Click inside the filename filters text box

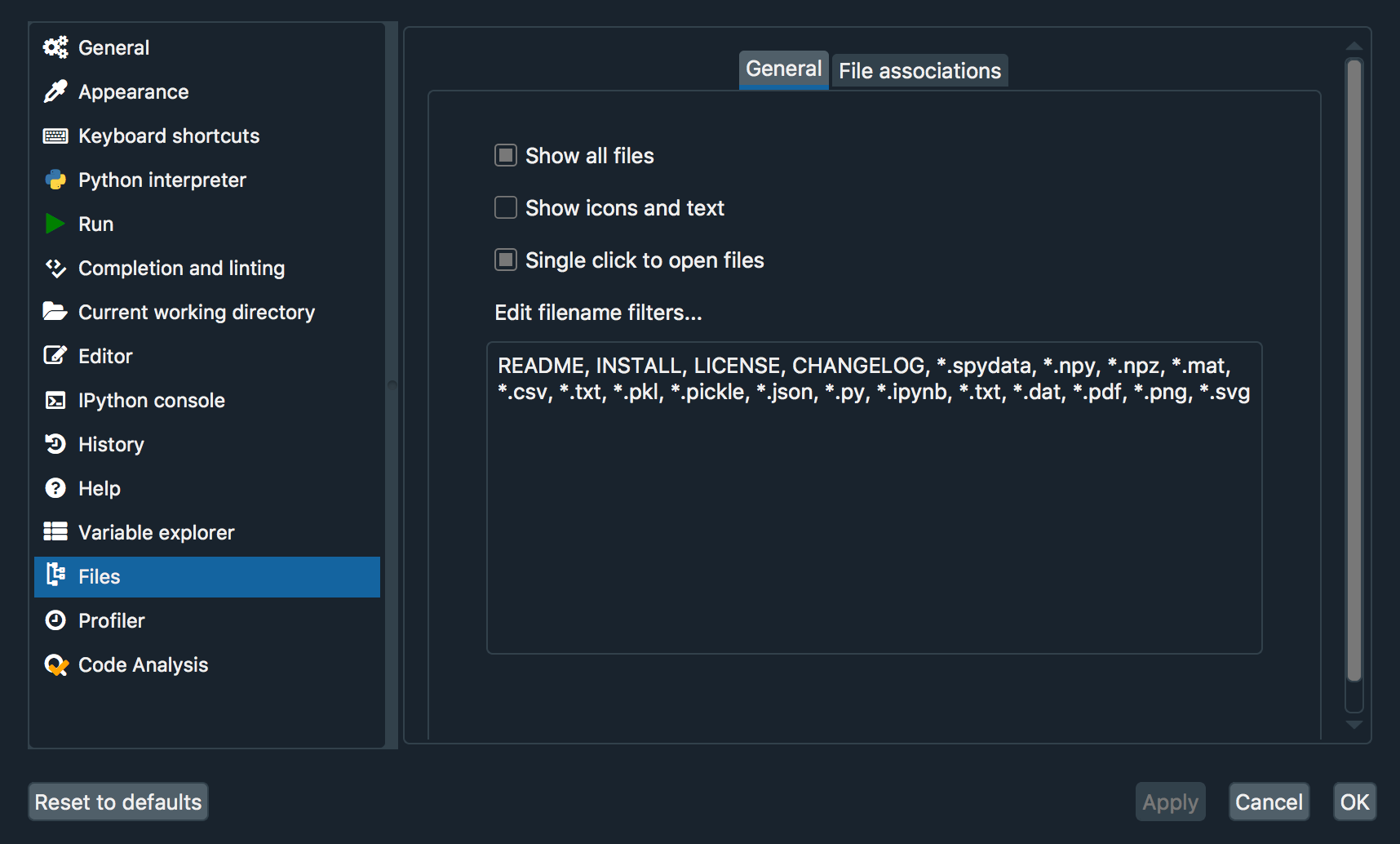[874, 522]
